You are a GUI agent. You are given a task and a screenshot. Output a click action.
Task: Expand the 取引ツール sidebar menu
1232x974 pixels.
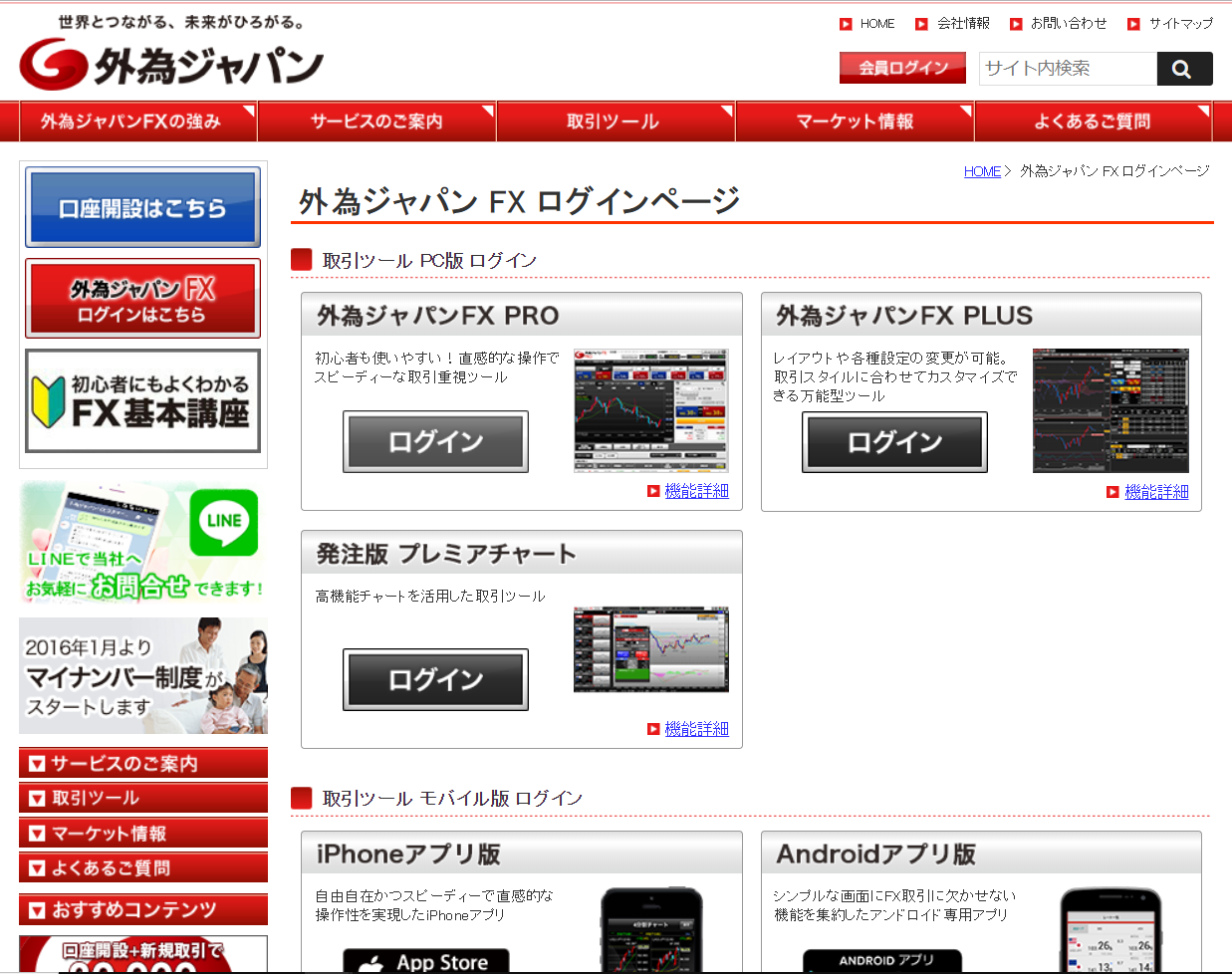point(142,798)
